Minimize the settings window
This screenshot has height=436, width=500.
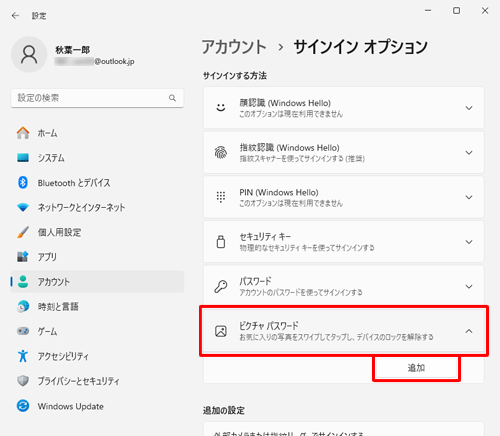tap(428, 11)
